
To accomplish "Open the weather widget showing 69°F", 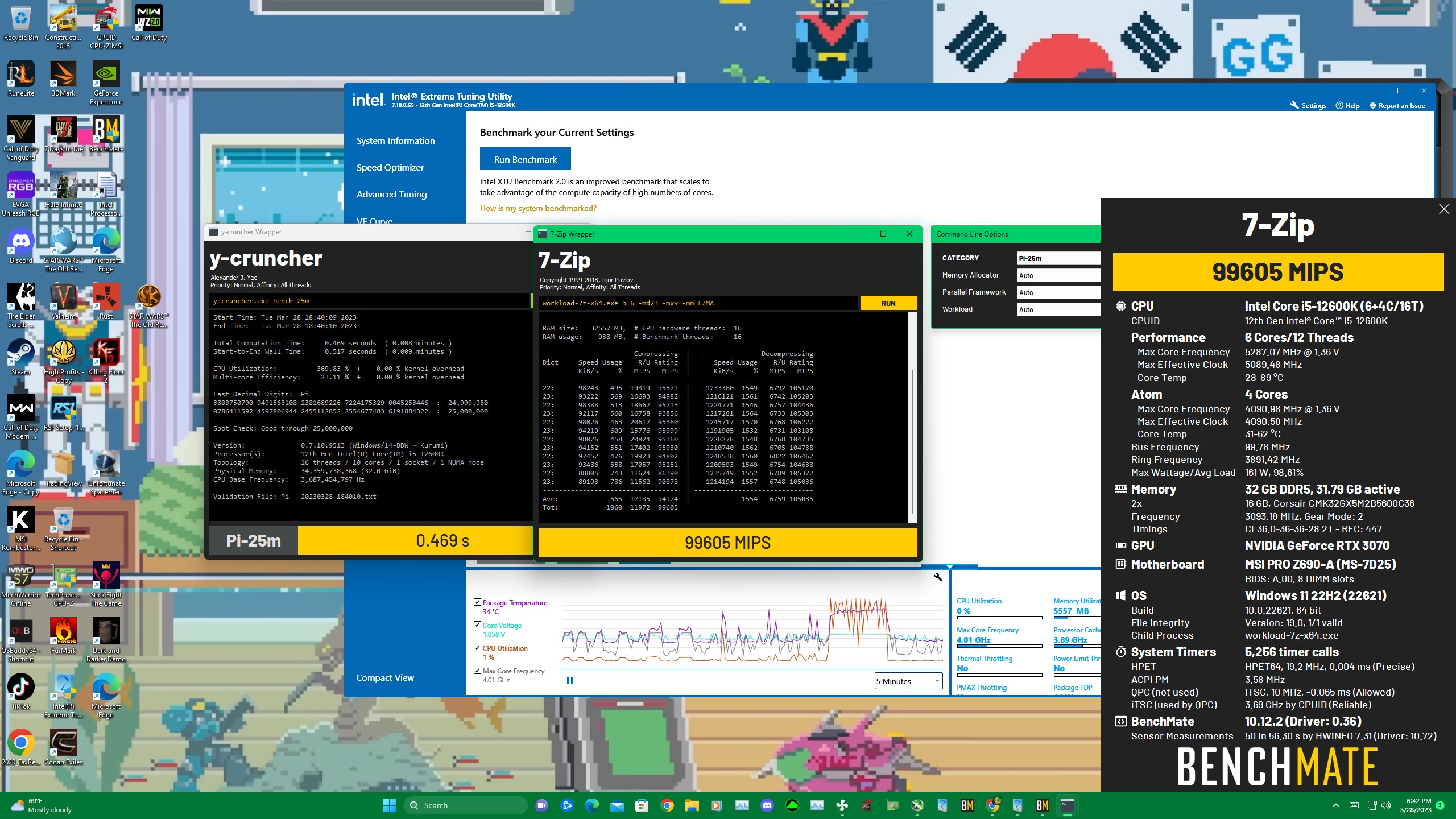I will point(41,805).
